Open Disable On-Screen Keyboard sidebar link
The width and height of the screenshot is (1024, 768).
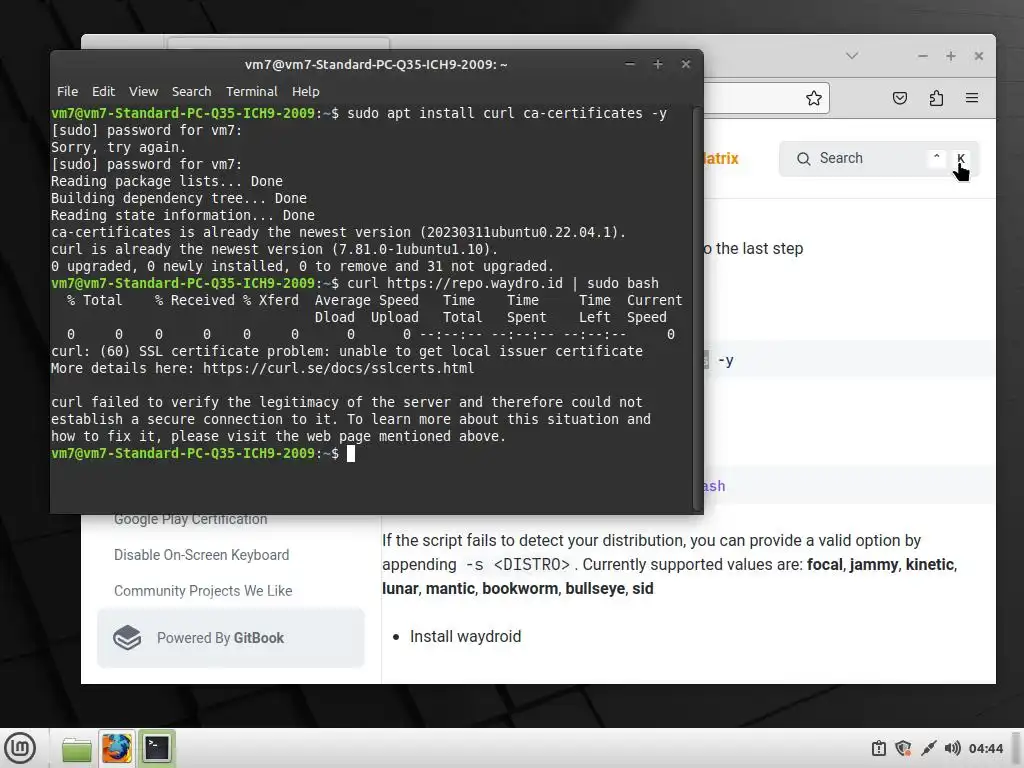coord(201,555)
